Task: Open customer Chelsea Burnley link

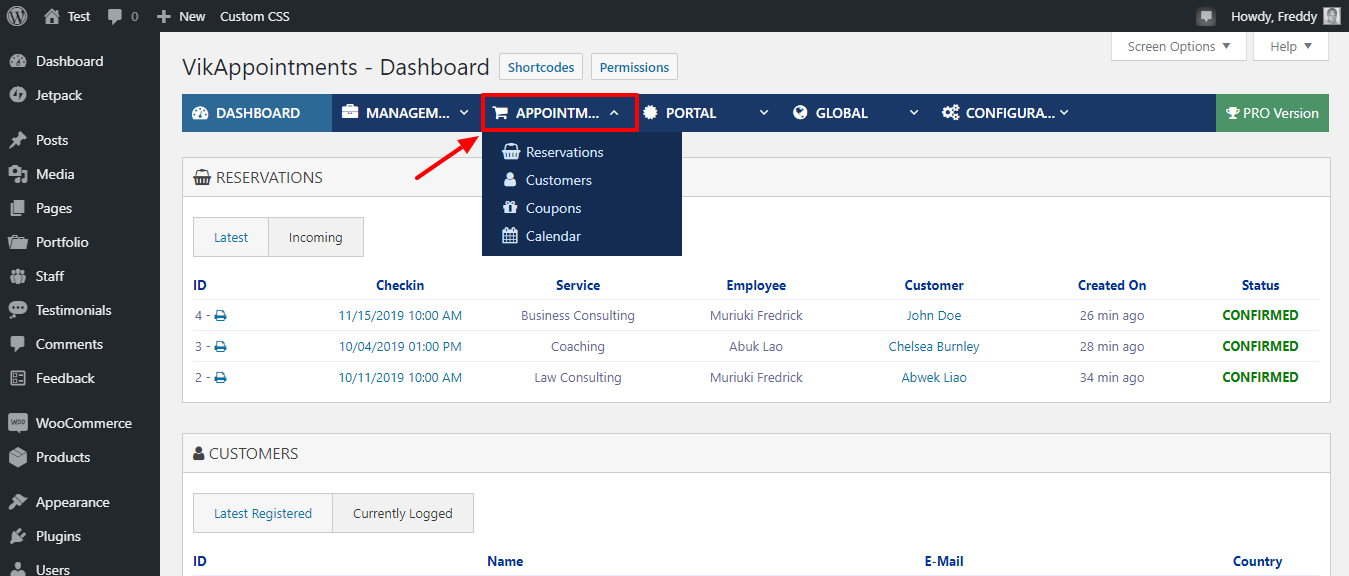Action: [x=934, y=347]
